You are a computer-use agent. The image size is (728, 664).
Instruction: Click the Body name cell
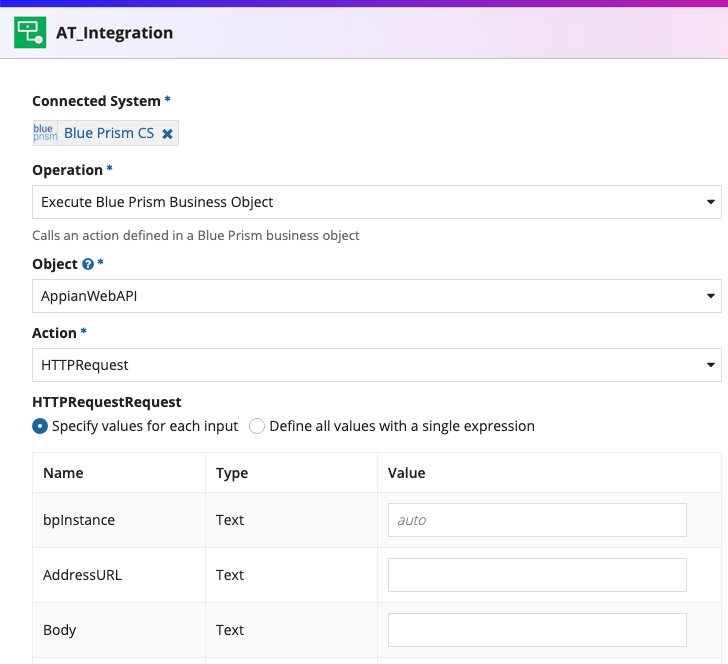pyautogui.click(x=119, y=630)
